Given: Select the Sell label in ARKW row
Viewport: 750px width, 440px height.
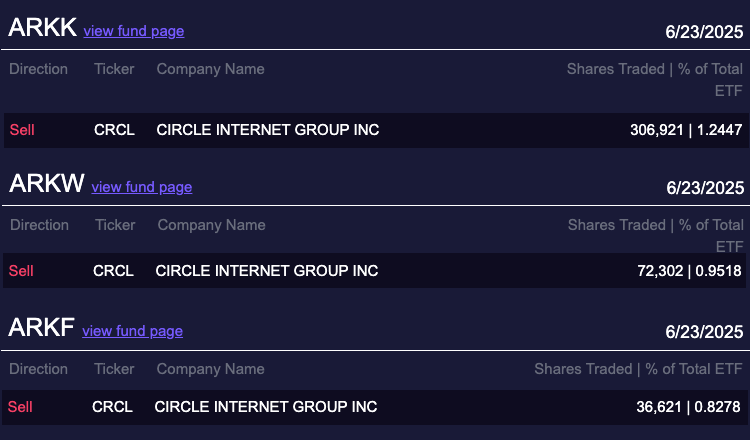Looking at the screenshot, I should tap(21, 270).
